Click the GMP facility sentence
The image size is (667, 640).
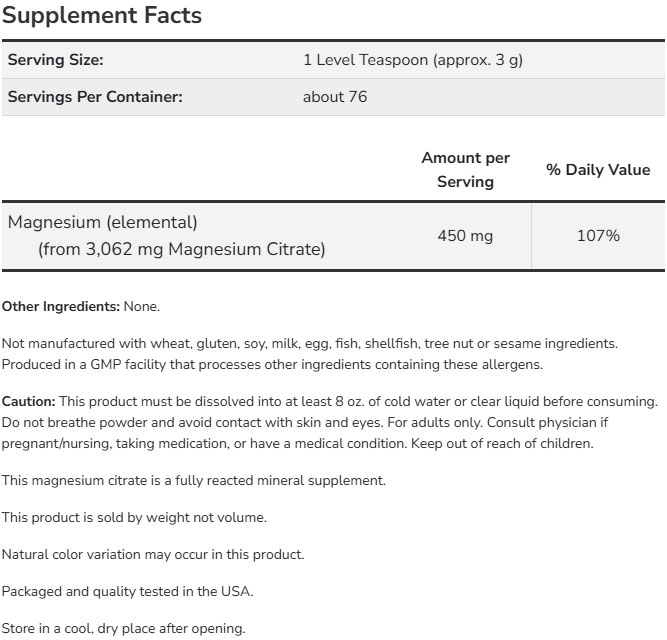pyautogui.click(x=272, y=364)
